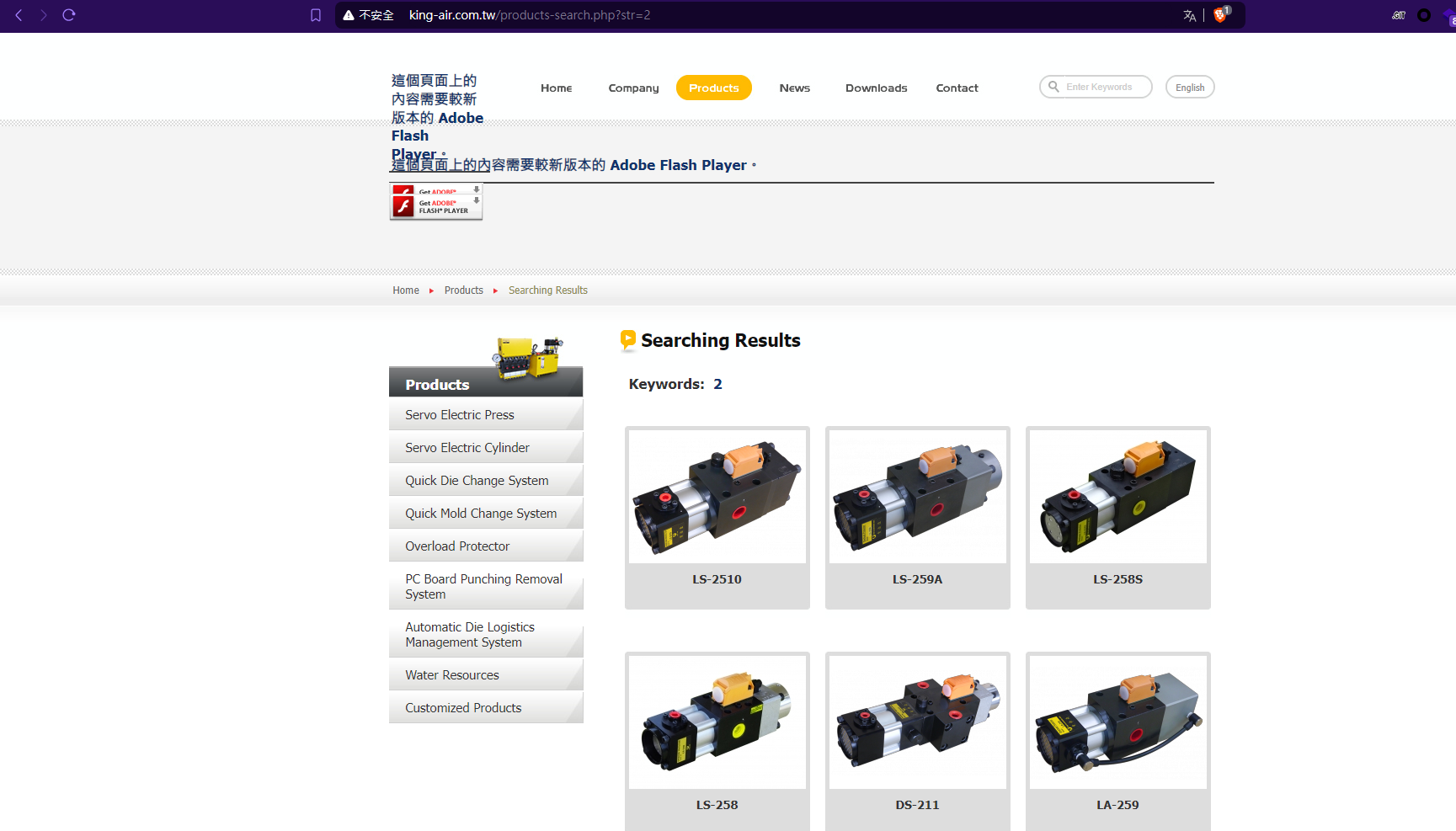Click the yellow hydraulic pump image above sidebar
The image size is (1456, 831).
click(x=528, y=357)
